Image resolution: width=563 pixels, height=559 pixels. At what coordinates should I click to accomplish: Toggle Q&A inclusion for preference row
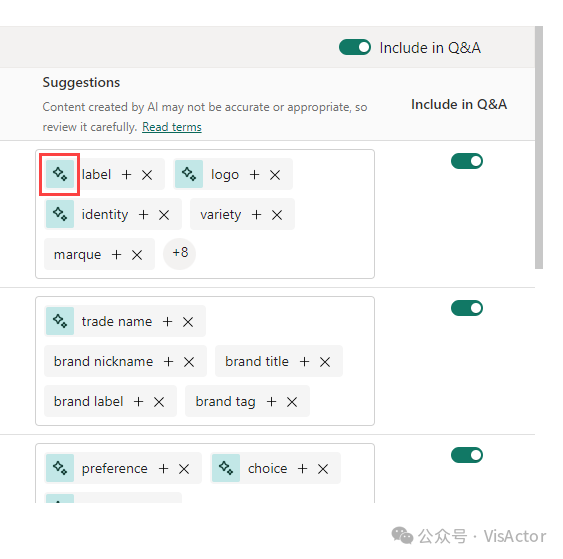(x=467, y=455)
